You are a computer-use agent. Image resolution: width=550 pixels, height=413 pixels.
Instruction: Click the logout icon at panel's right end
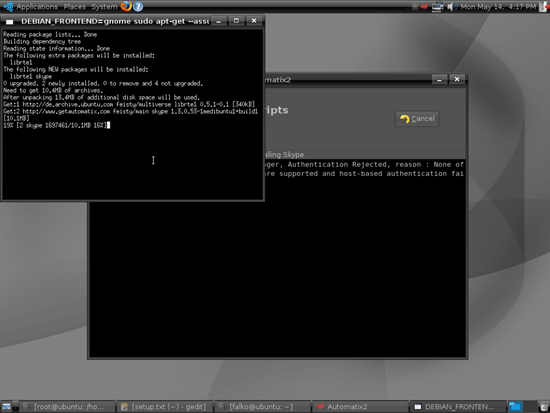(x=543, y=6)
